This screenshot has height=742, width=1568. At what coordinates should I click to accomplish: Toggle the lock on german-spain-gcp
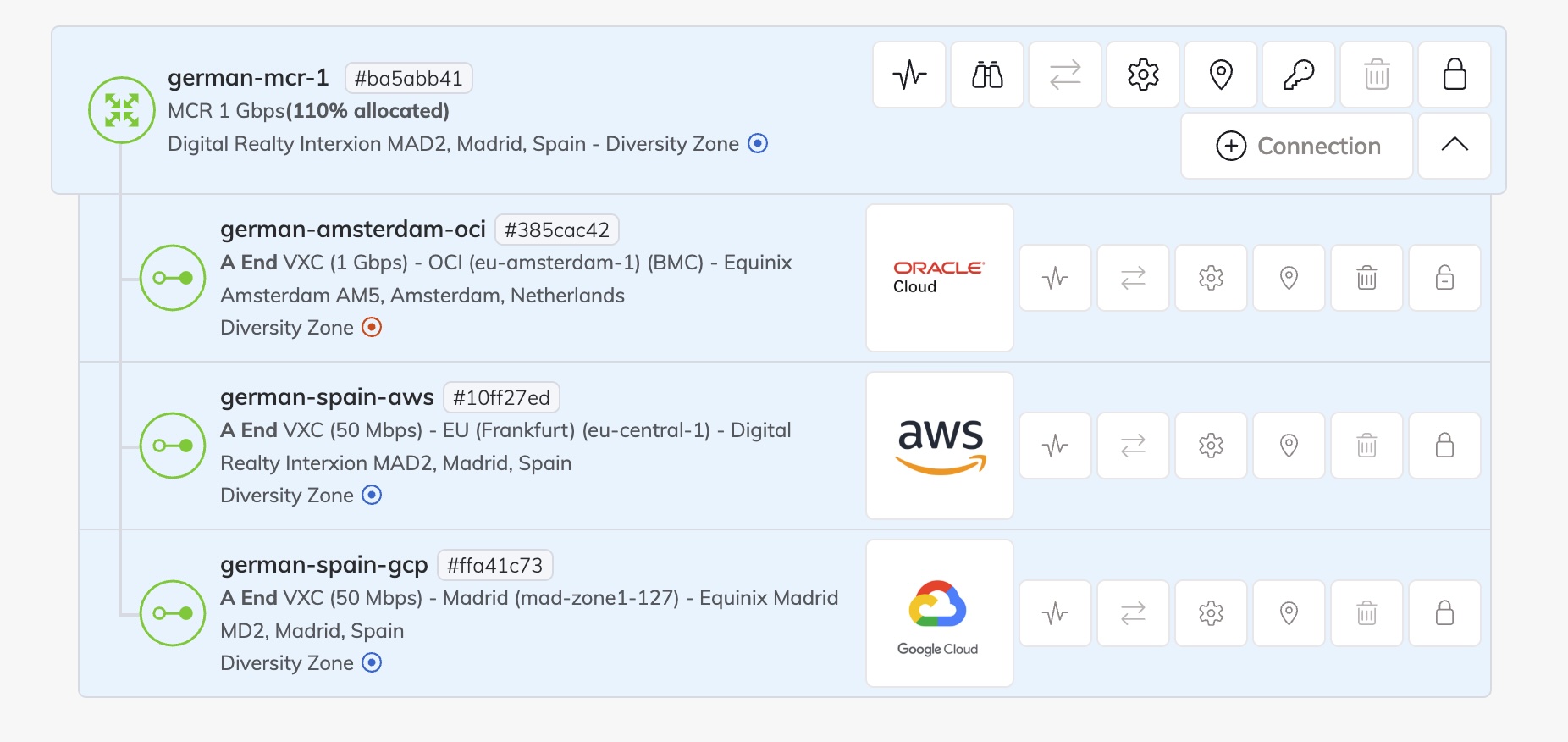(x=1444, y=613)
